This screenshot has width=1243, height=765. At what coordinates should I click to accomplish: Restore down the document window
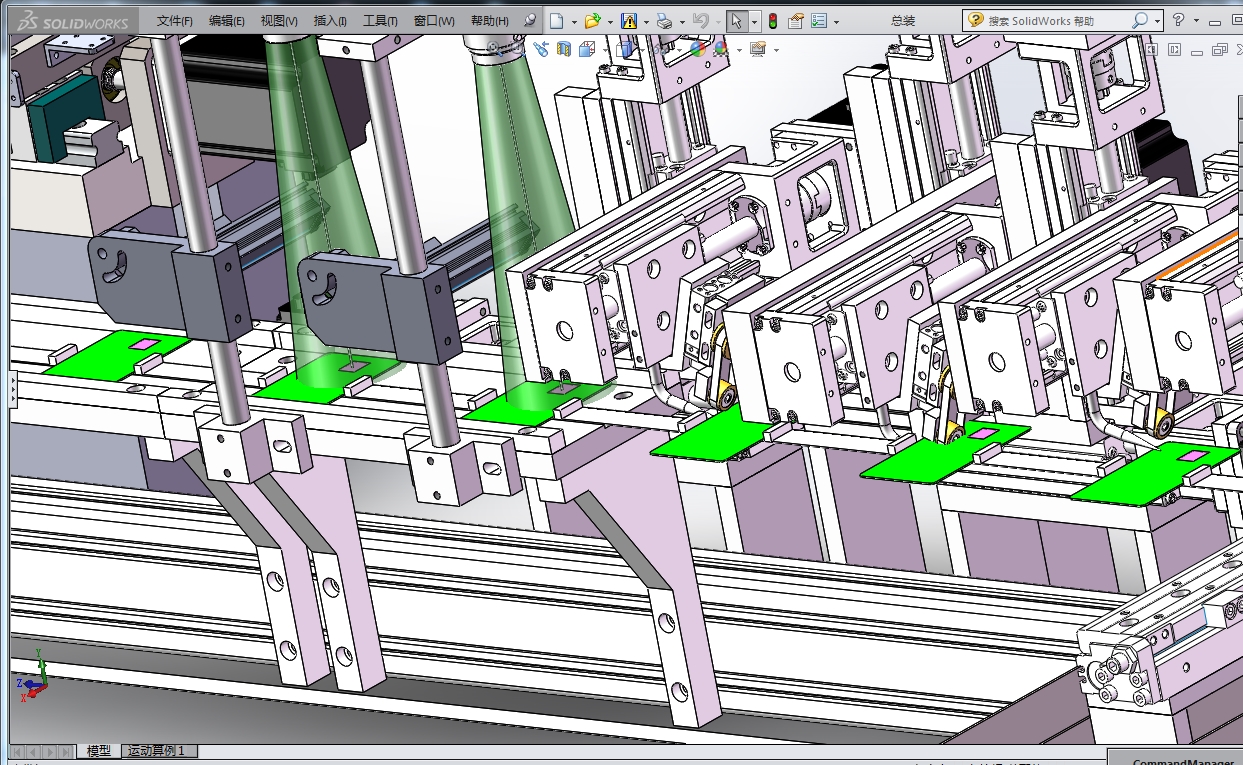click(1219, 49)
